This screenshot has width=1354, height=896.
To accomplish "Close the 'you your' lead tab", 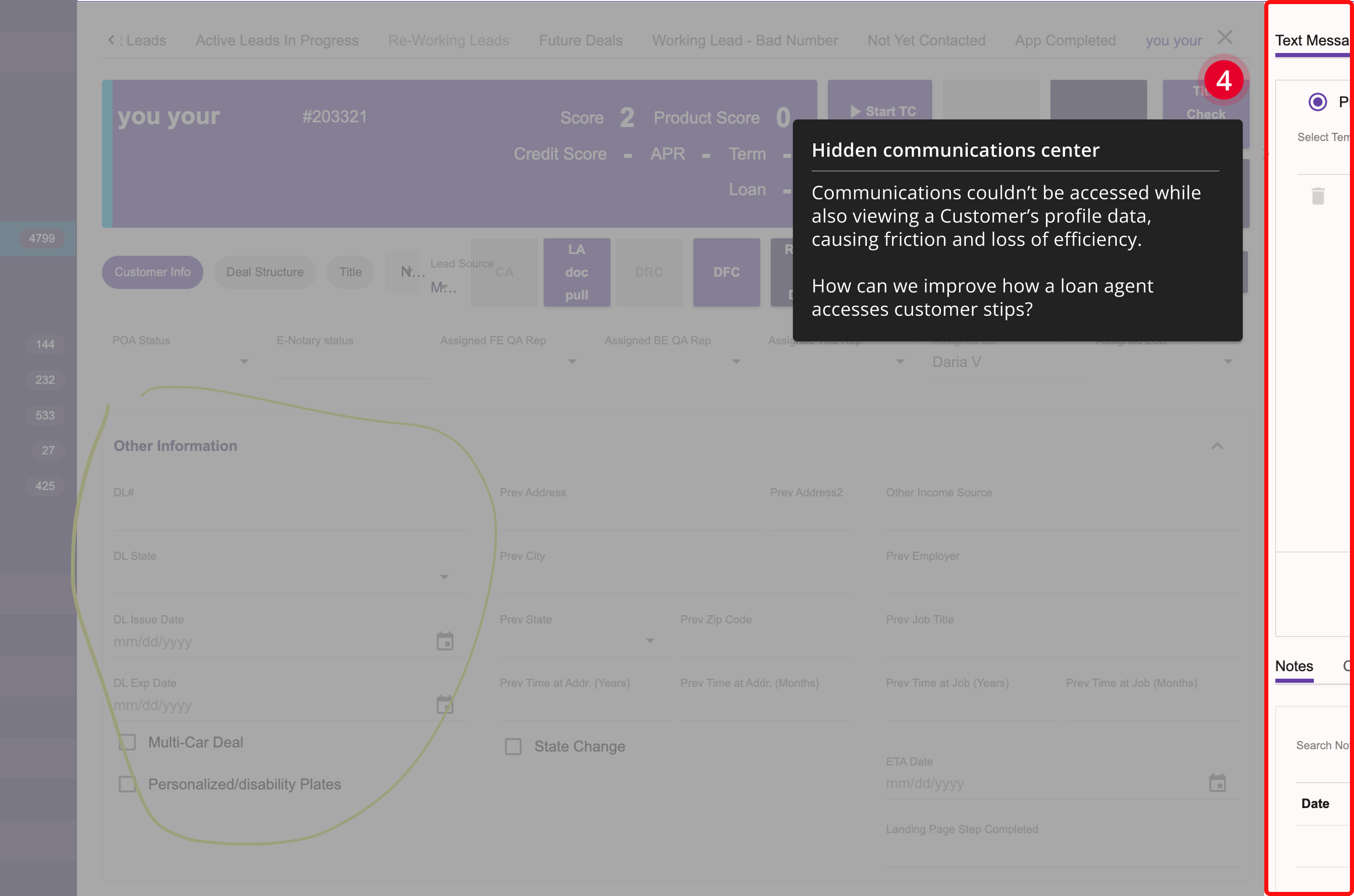I will tap(1225, 38).
